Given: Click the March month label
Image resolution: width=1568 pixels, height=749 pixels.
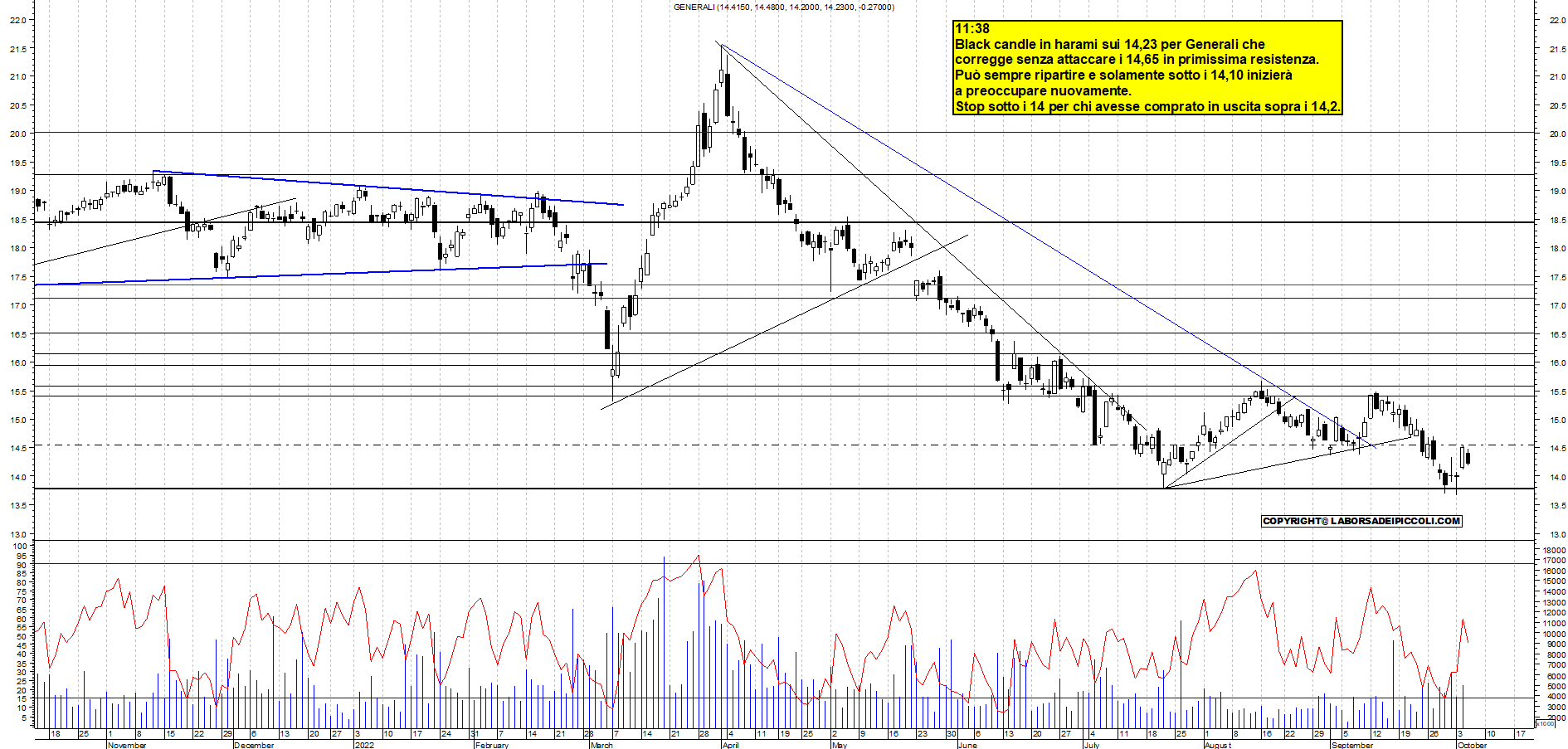Looking at the screenshot, I should 601,745.
